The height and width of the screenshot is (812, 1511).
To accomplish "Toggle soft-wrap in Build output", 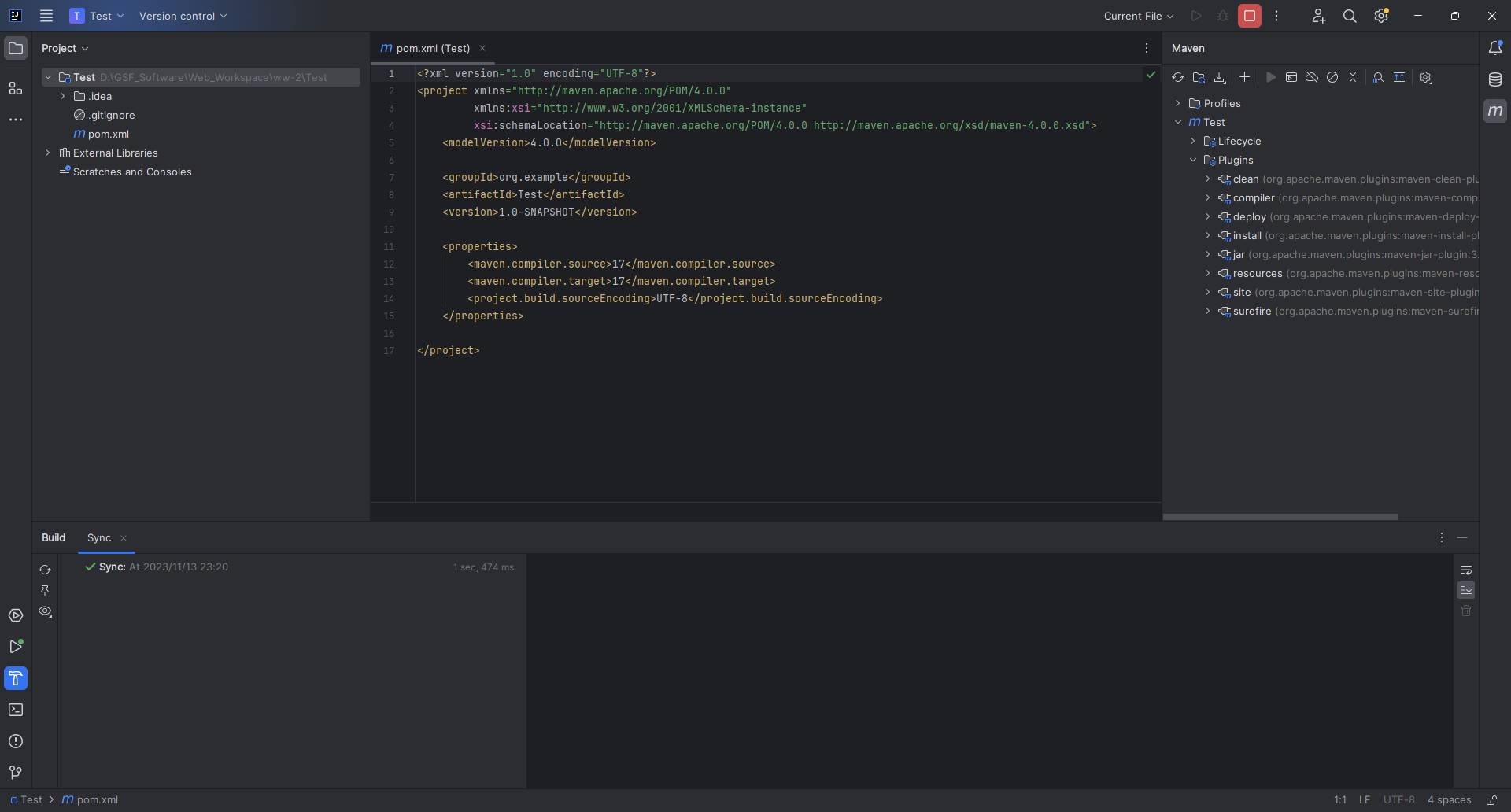I will coord(1466,570).
